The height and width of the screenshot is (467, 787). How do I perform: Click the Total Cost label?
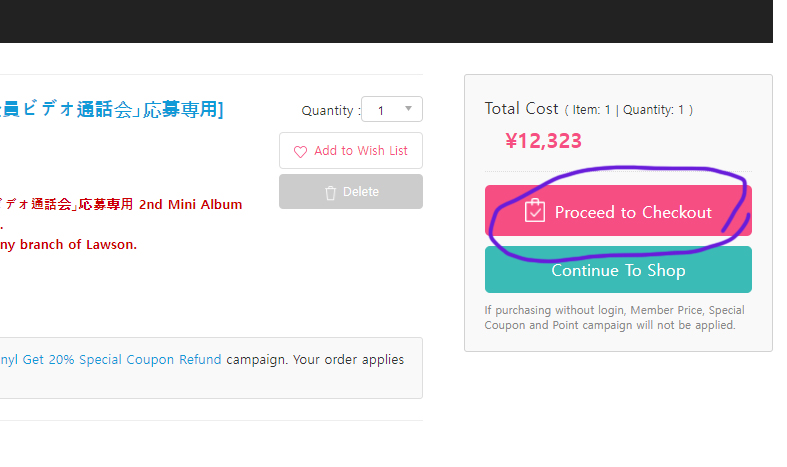point(521,108)
